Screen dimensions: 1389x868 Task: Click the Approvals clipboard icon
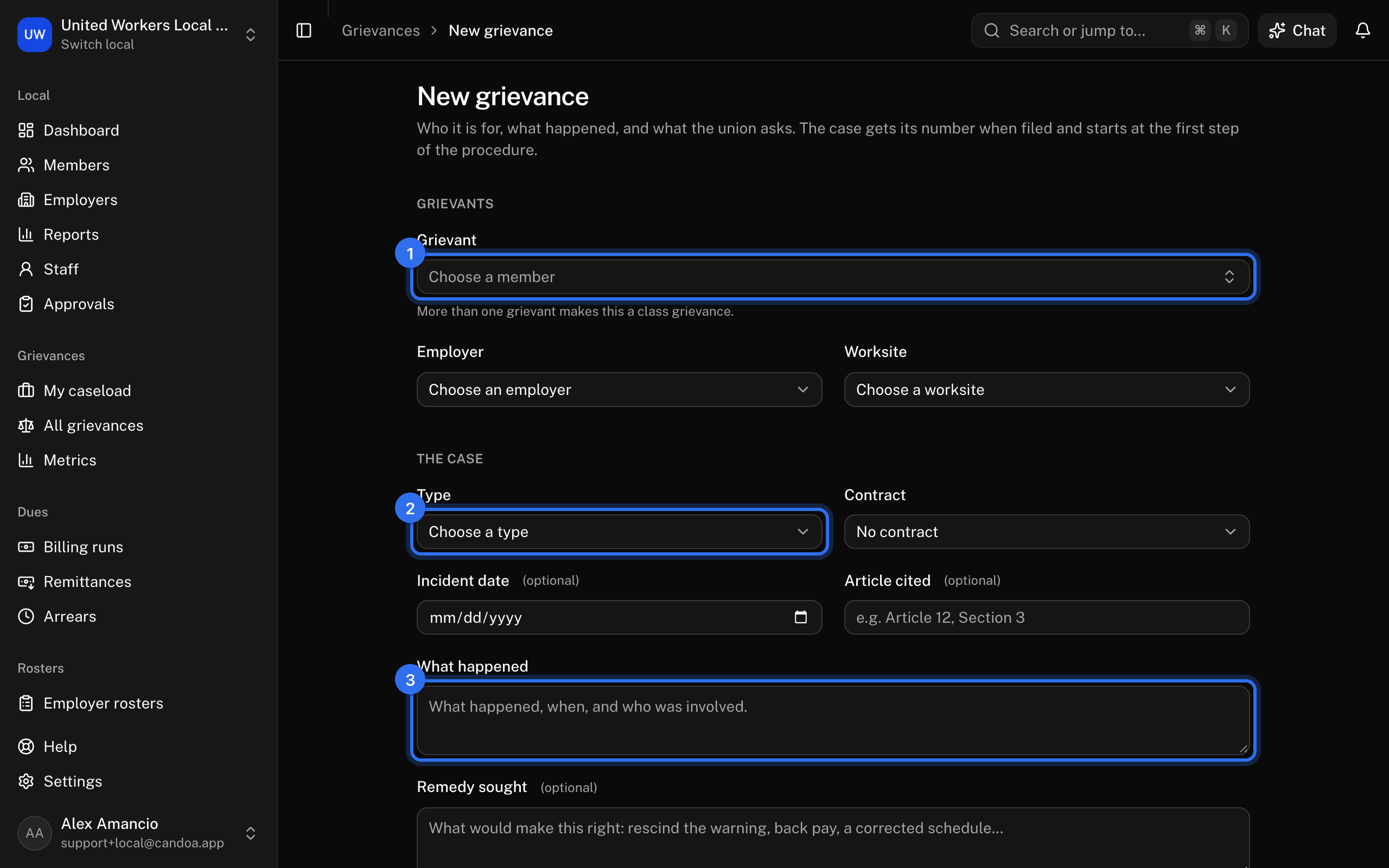pos(26,304)
